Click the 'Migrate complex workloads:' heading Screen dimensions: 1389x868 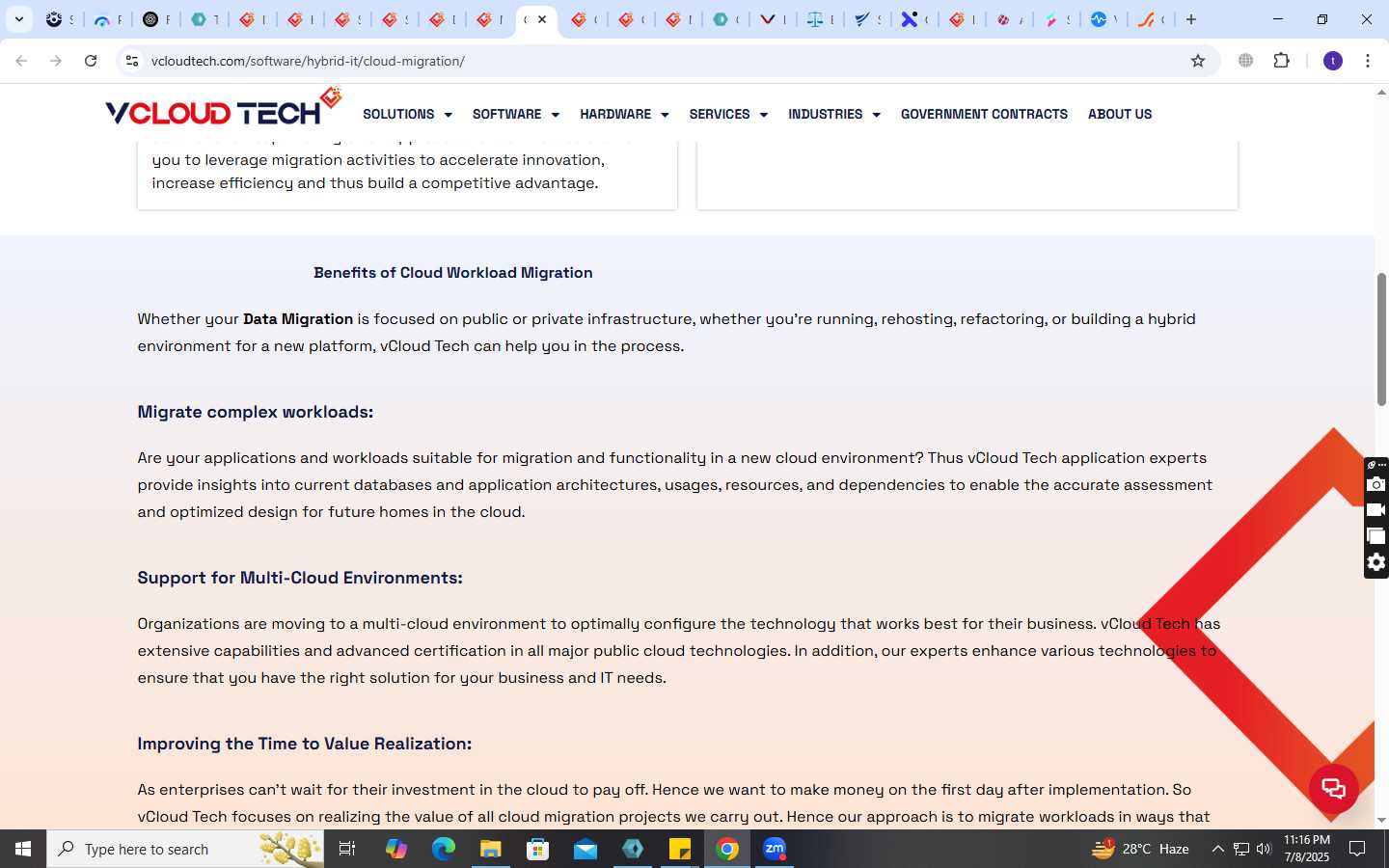[x=256, y=412]
